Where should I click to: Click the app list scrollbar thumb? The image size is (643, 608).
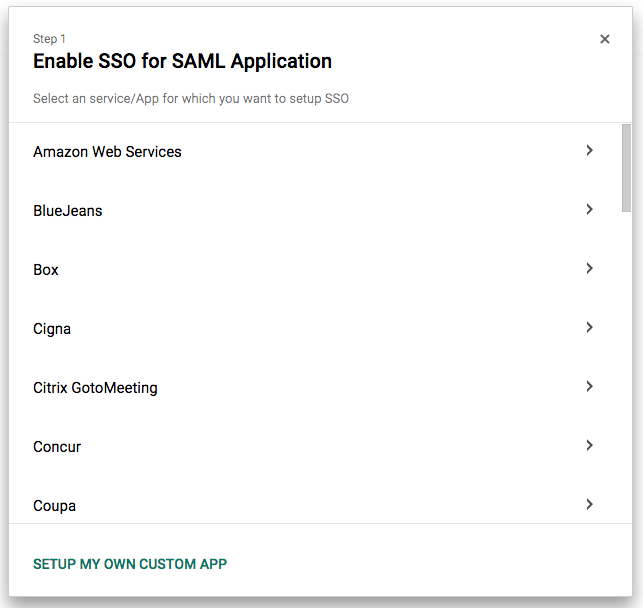pyautogui.click(x=626, y=168)
